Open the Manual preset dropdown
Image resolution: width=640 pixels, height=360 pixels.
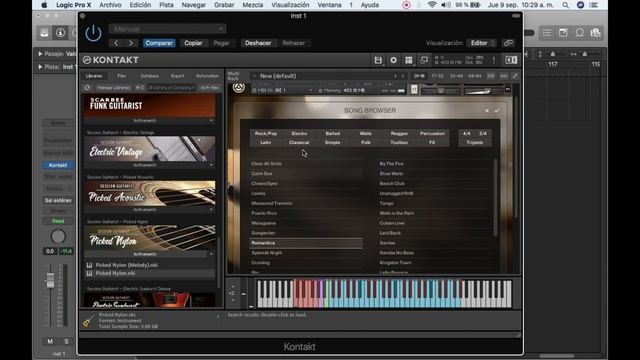168,29
